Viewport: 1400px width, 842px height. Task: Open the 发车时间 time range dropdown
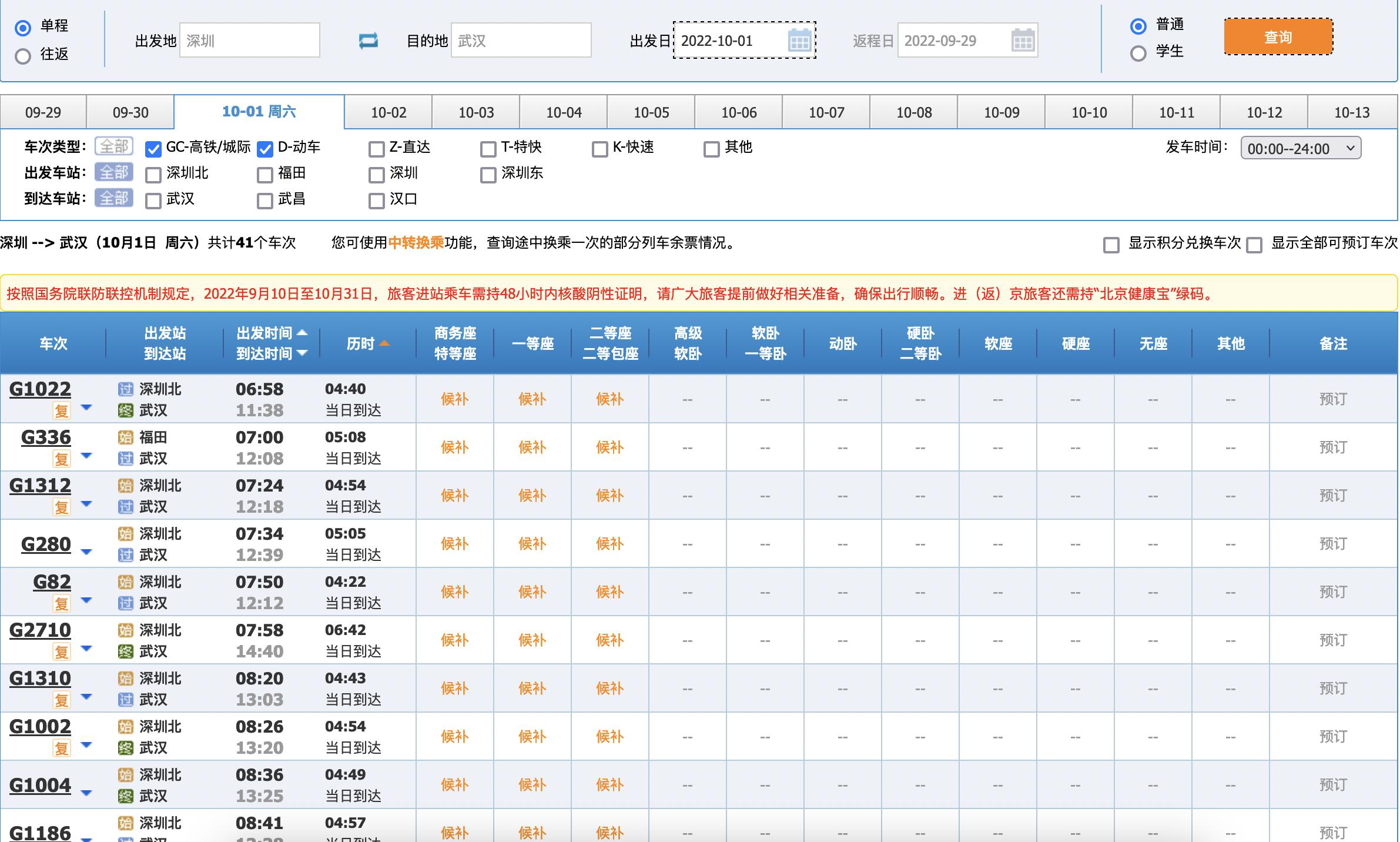click(1300, 148)
